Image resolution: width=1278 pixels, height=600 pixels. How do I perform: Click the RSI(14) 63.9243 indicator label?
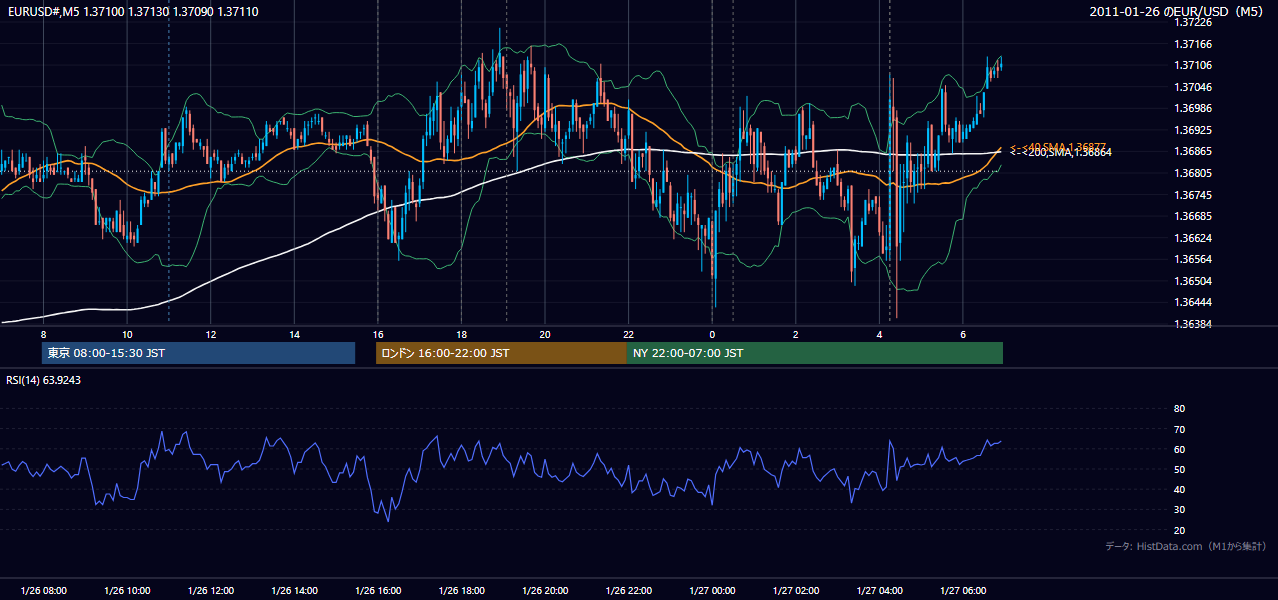coord(43,380)
